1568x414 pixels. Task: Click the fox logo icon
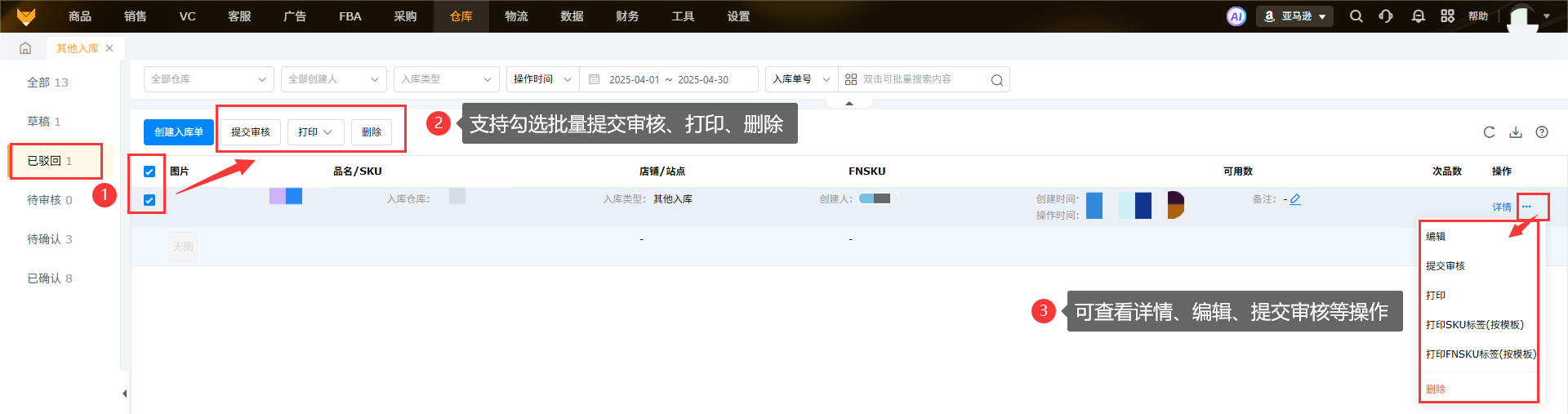tap(26, 16)
